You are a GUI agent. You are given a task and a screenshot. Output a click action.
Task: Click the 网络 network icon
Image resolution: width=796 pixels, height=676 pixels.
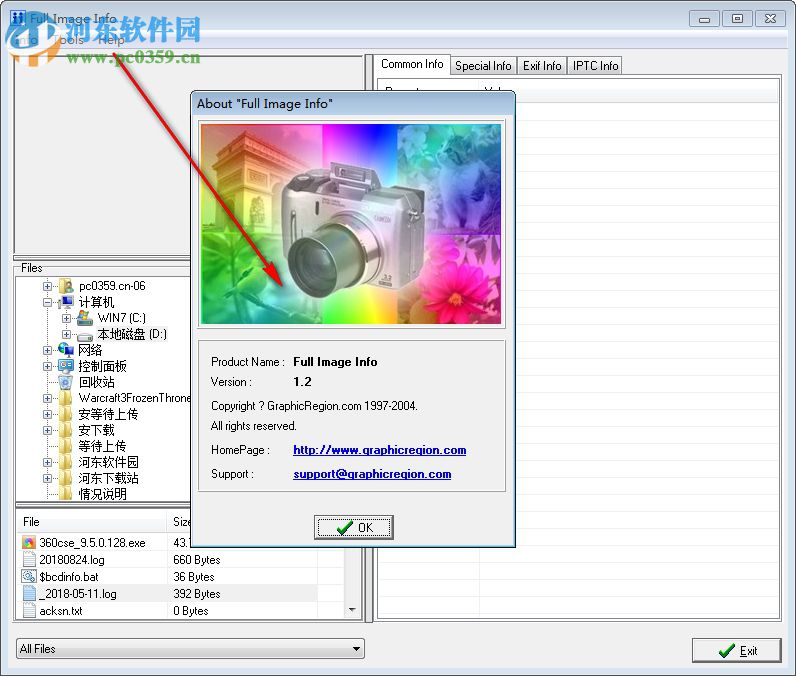(66, 350)
